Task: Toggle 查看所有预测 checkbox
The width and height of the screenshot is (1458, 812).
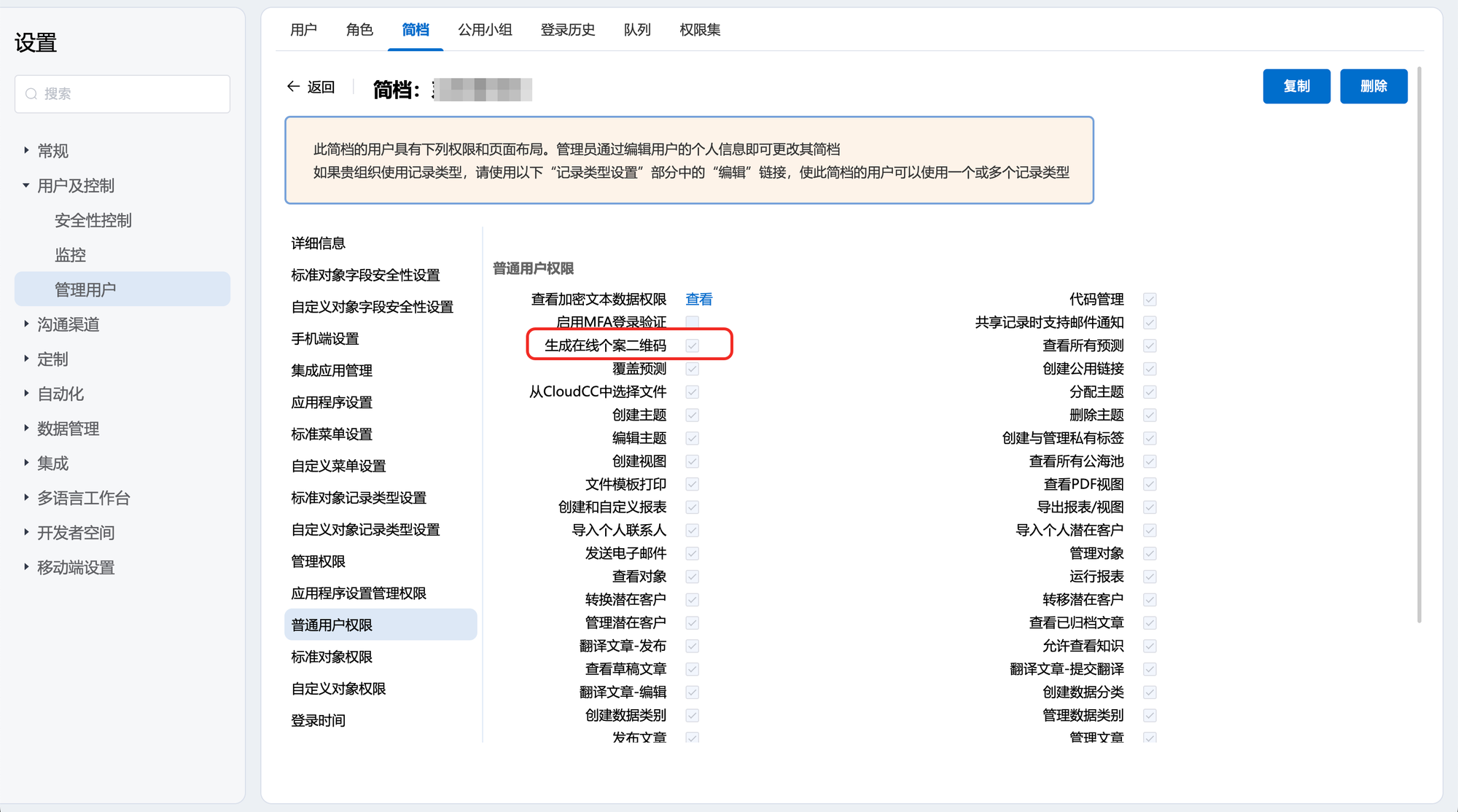Action: (1150, 346)
